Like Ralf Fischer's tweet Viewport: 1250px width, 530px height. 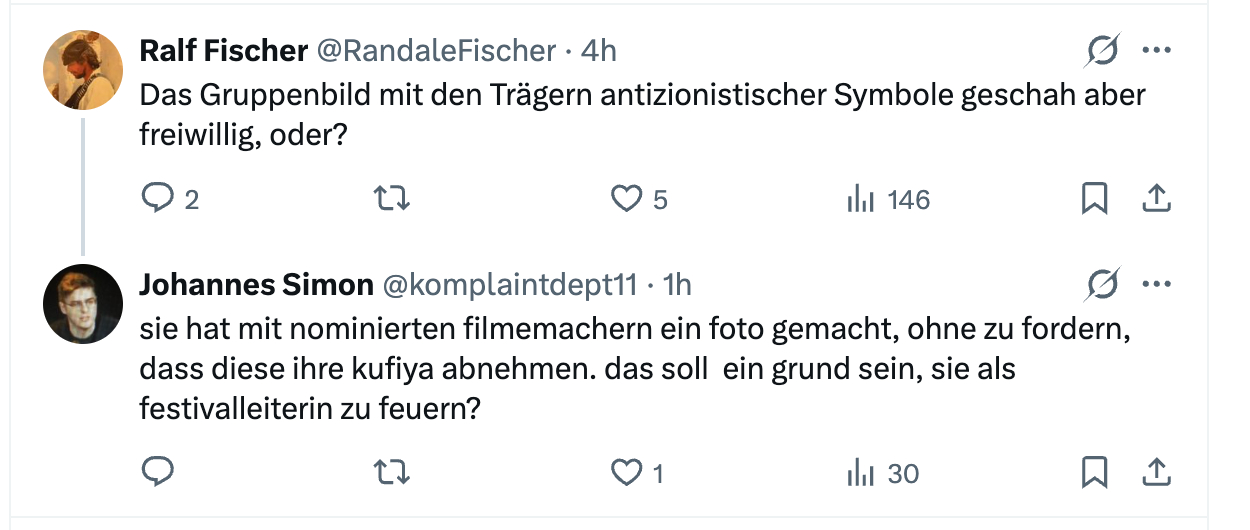tap(626, 199)
